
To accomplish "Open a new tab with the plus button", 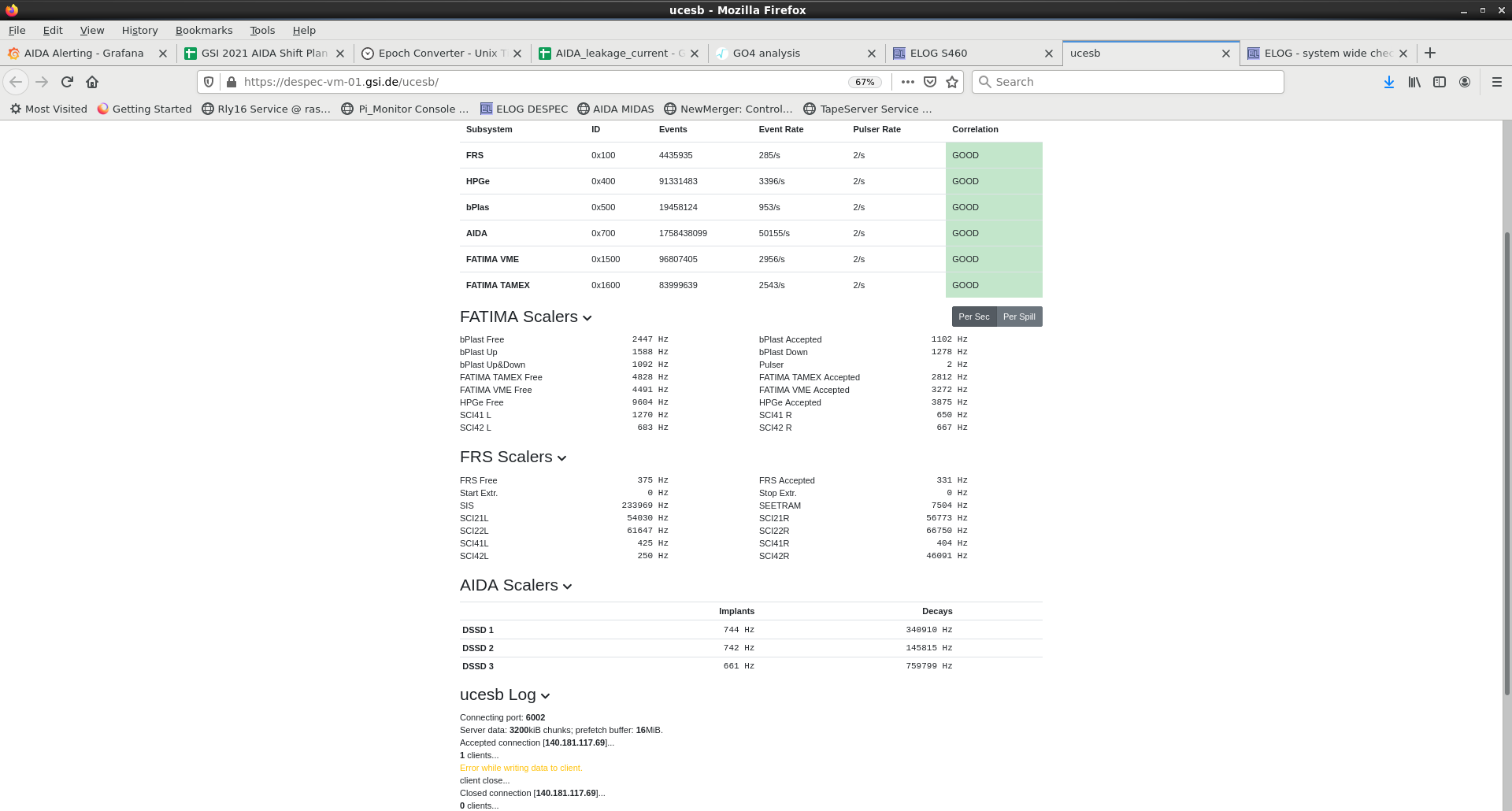I will (x=1430, y=53).
